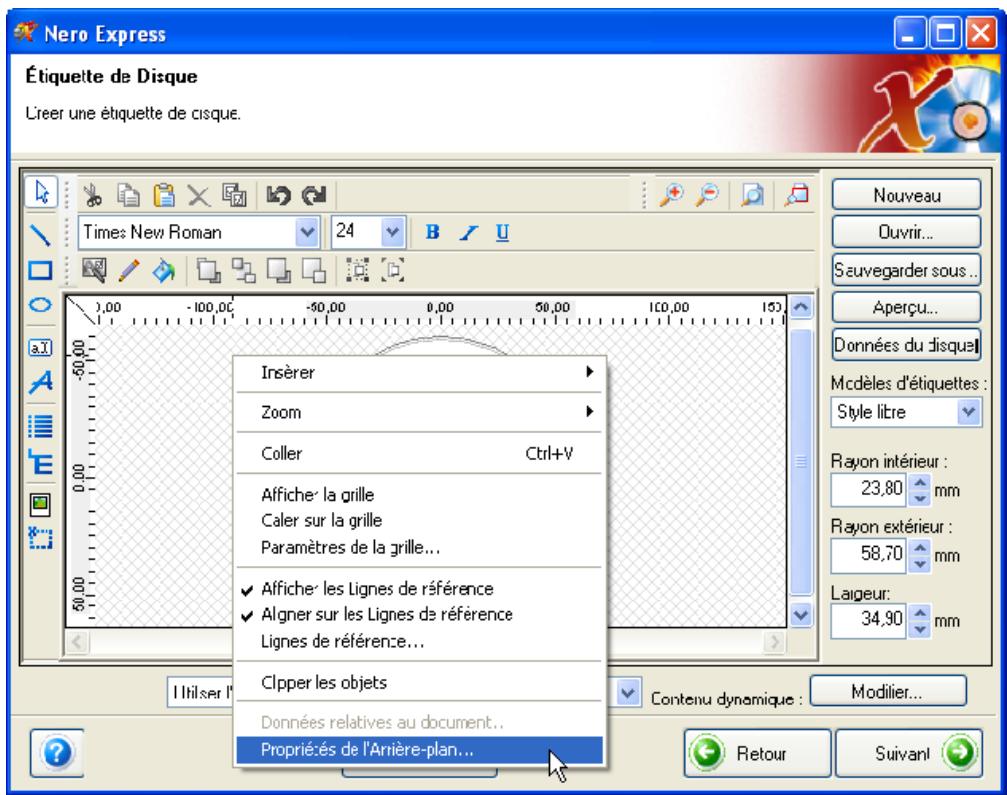
Task: Zoom out with magnifier minus
Action: point(708,195)
